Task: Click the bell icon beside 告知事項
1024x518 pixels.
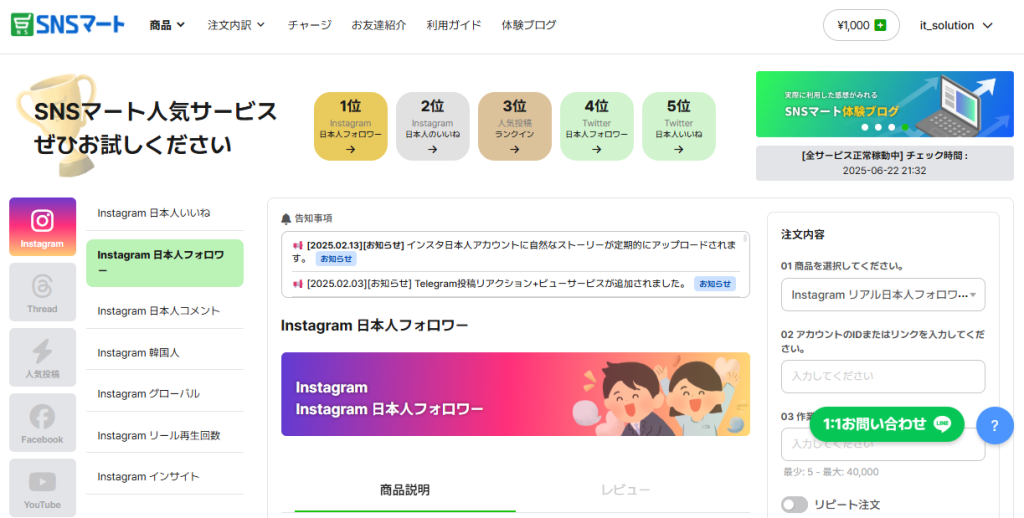Action: 286,219
